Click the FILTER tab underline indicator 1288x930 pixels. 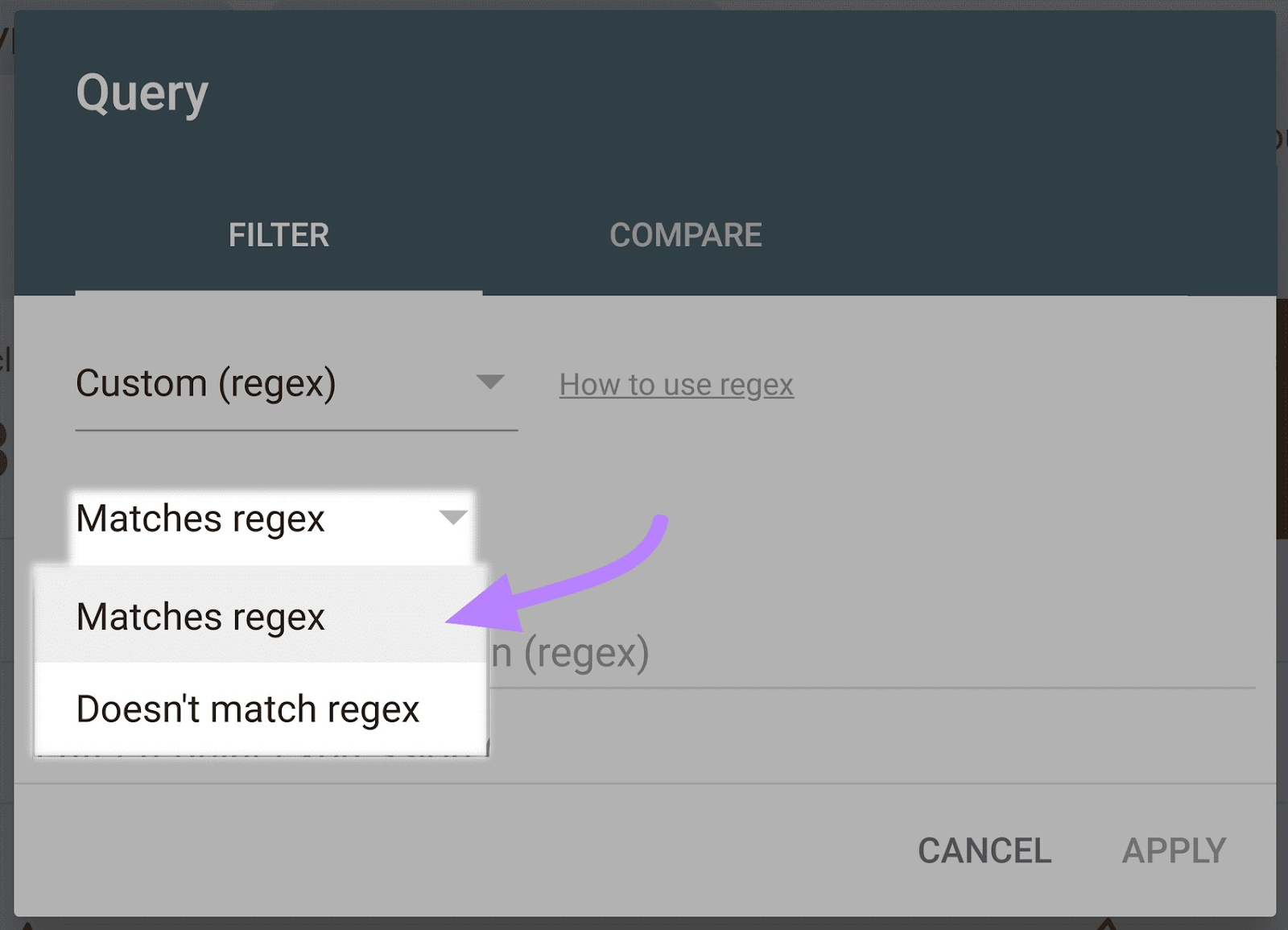[x=278, y=294]
